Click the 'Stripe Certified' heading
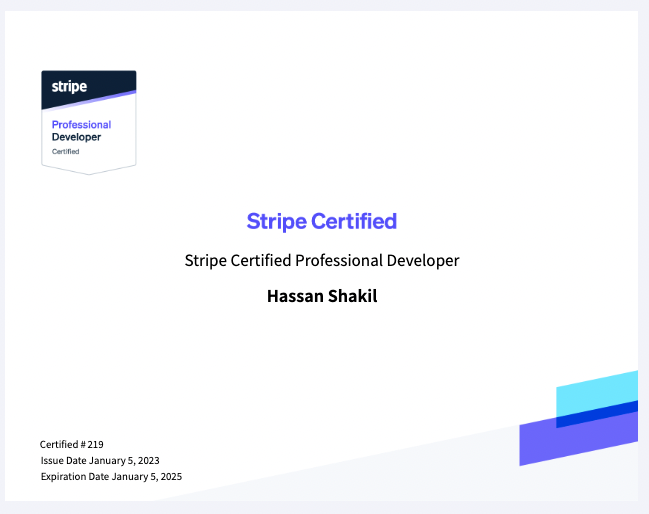Screen dimensions: 649x514 [322, 221]
